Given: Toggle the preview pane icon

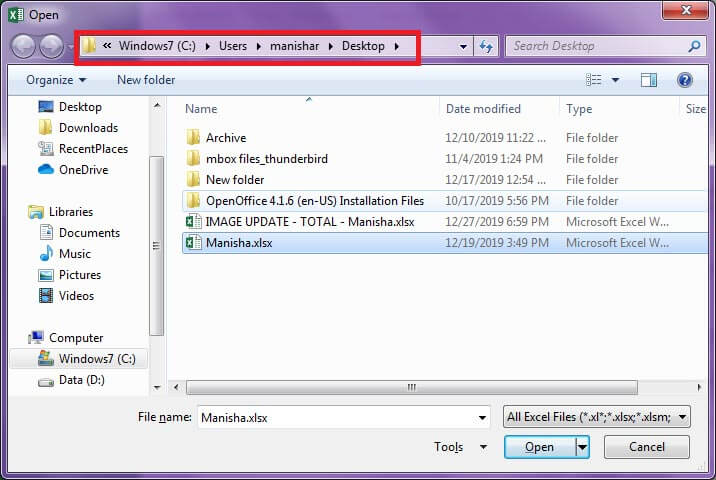Looking at the screenshot, I should point(649,80).
